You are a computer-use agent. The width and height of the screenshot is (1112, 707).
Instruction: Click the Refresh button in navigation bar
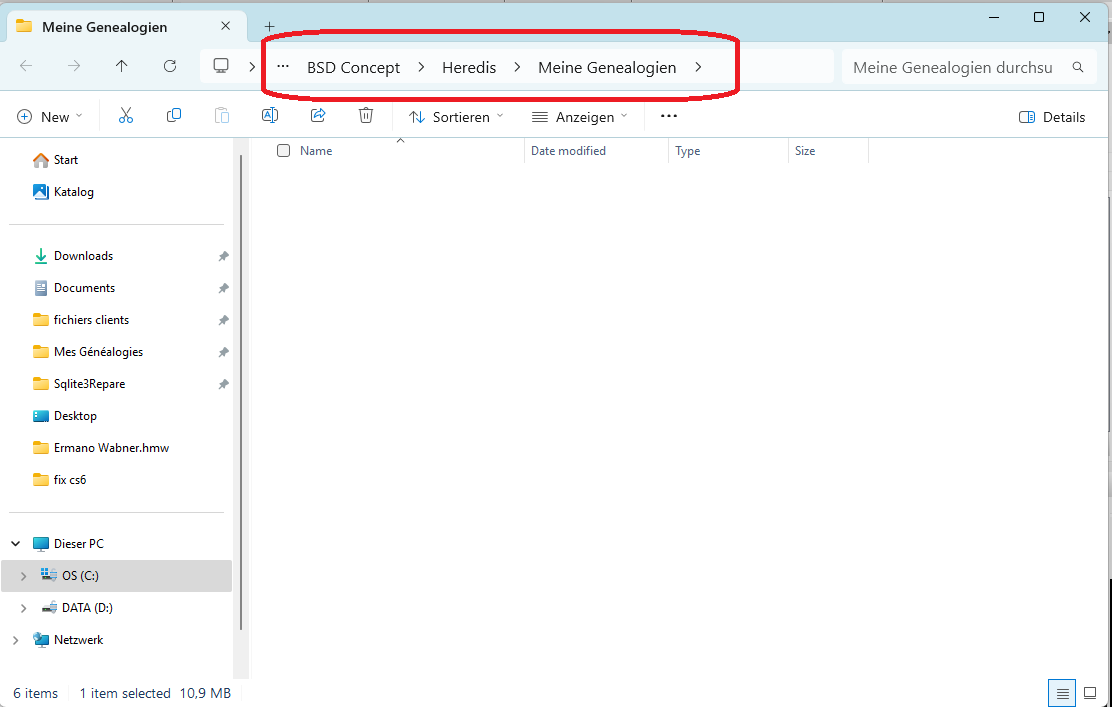[x=170, y=67]
